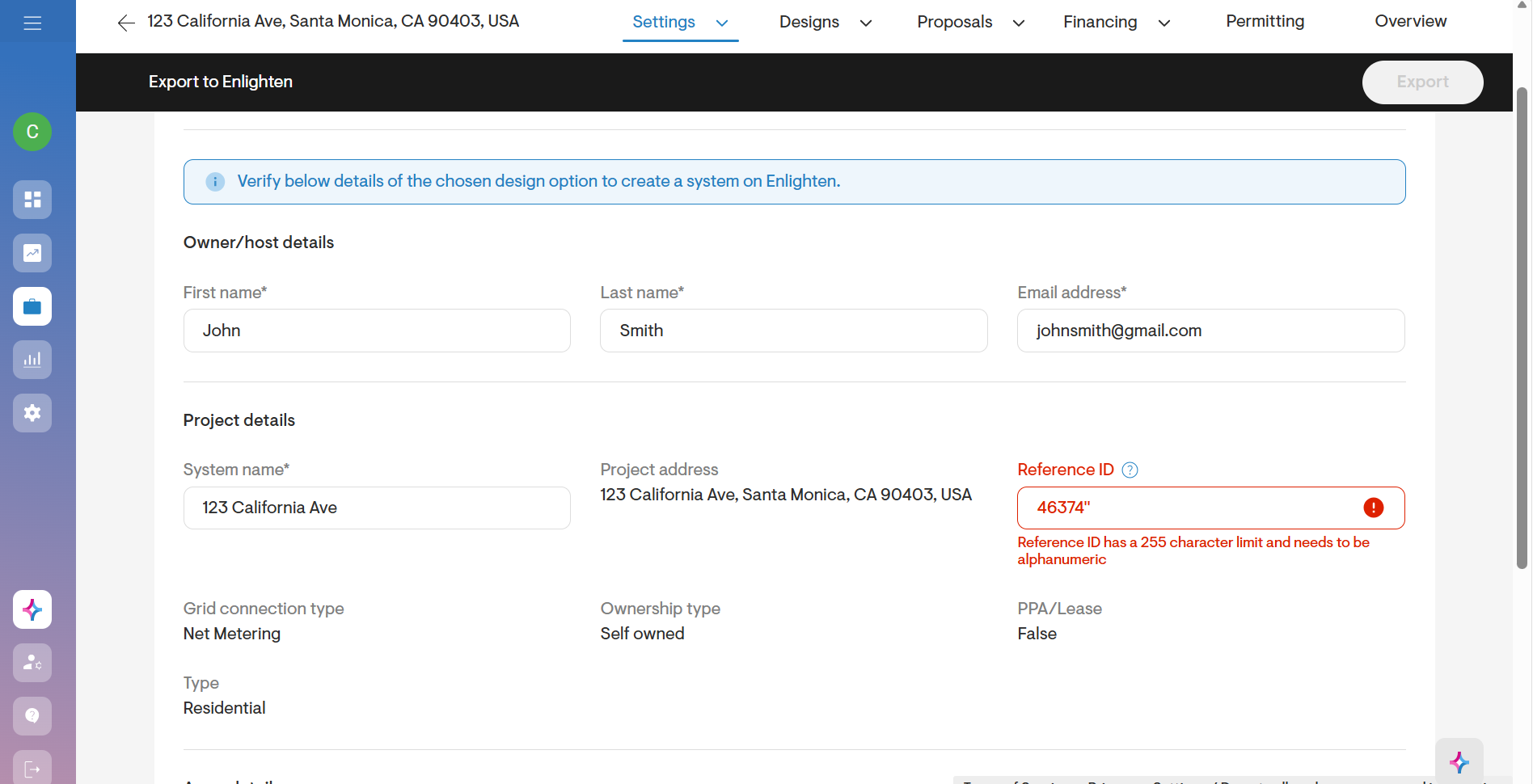Switch to the Proposals tab
Viewport: 1533px width, 784px height.
pos(955,22)
